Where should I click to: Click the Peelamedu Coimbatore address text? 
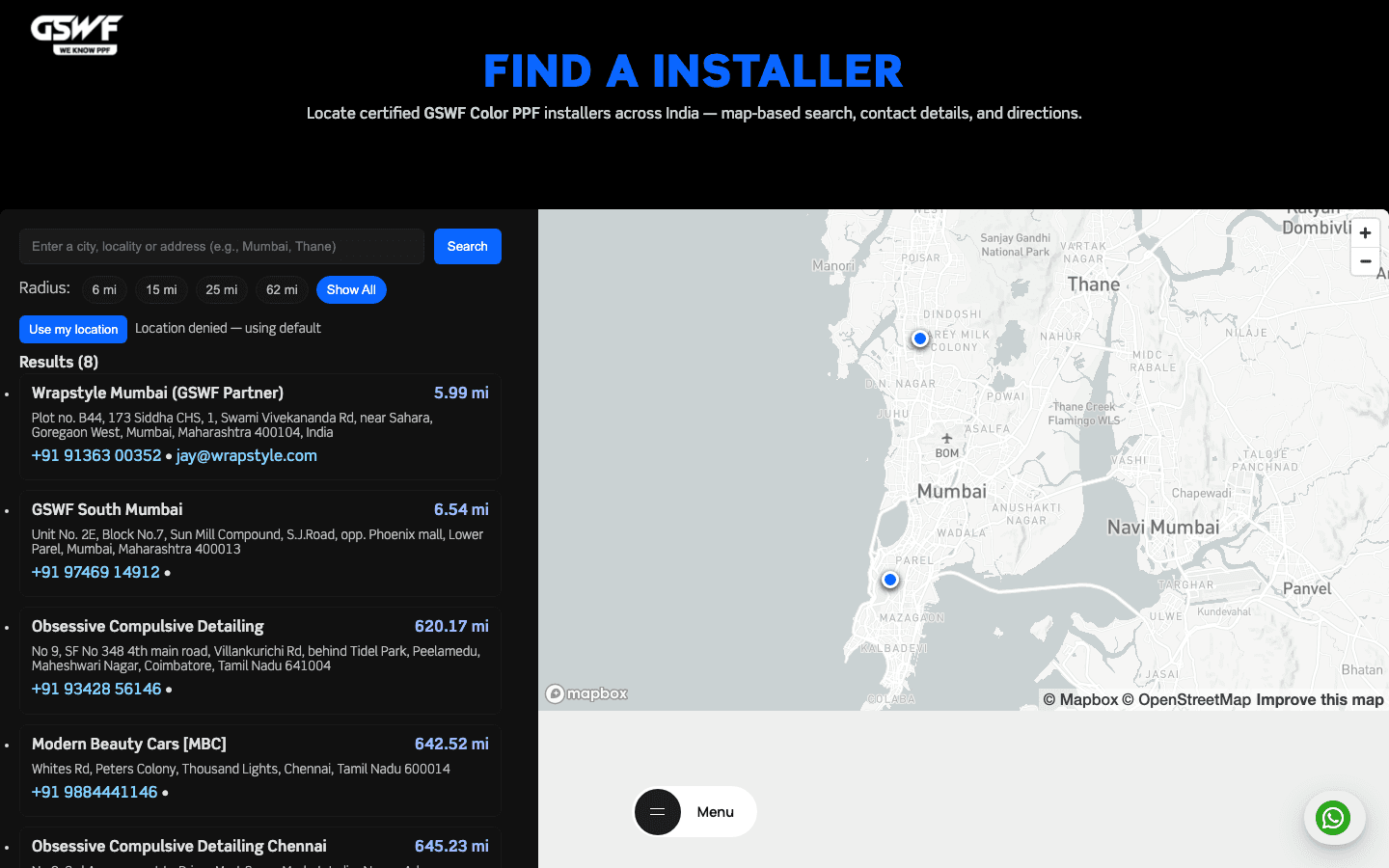[256, 659]
